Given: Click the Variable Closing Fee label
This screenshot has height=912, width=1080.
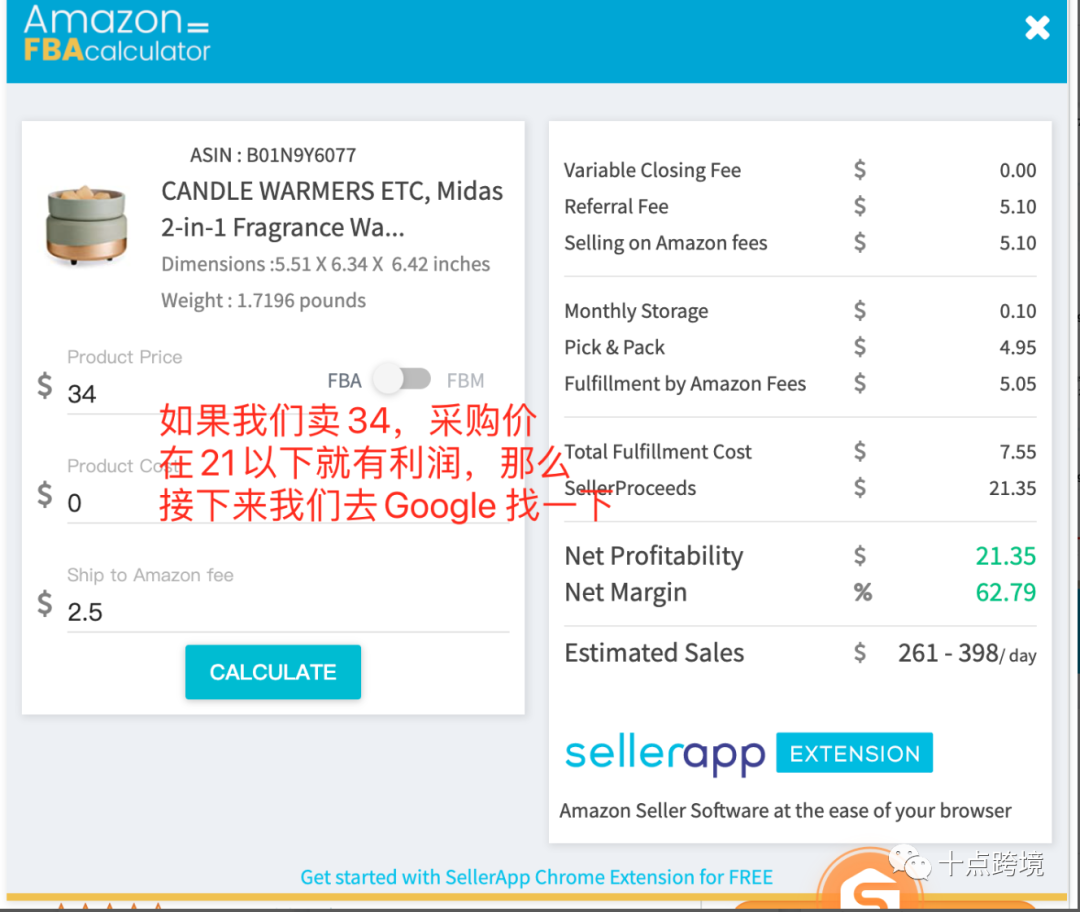Looking at the screenshot, I should pyautogui.click(x=652, y=170).
